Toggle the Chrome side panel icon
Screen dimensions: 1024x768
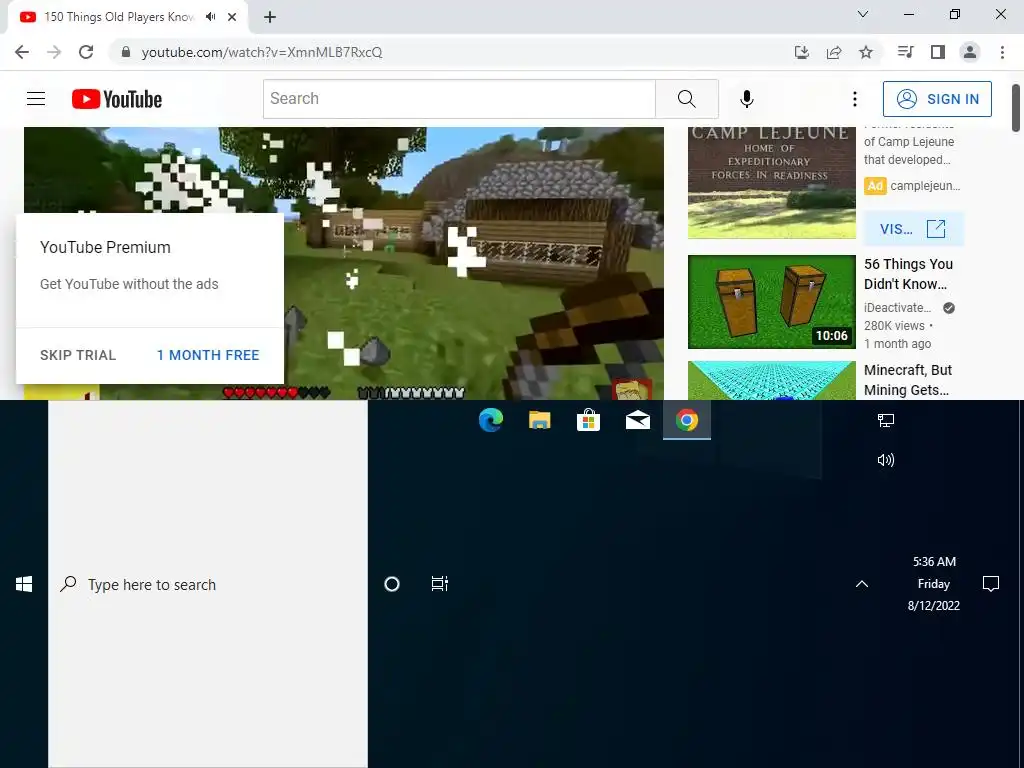point(938,52)
